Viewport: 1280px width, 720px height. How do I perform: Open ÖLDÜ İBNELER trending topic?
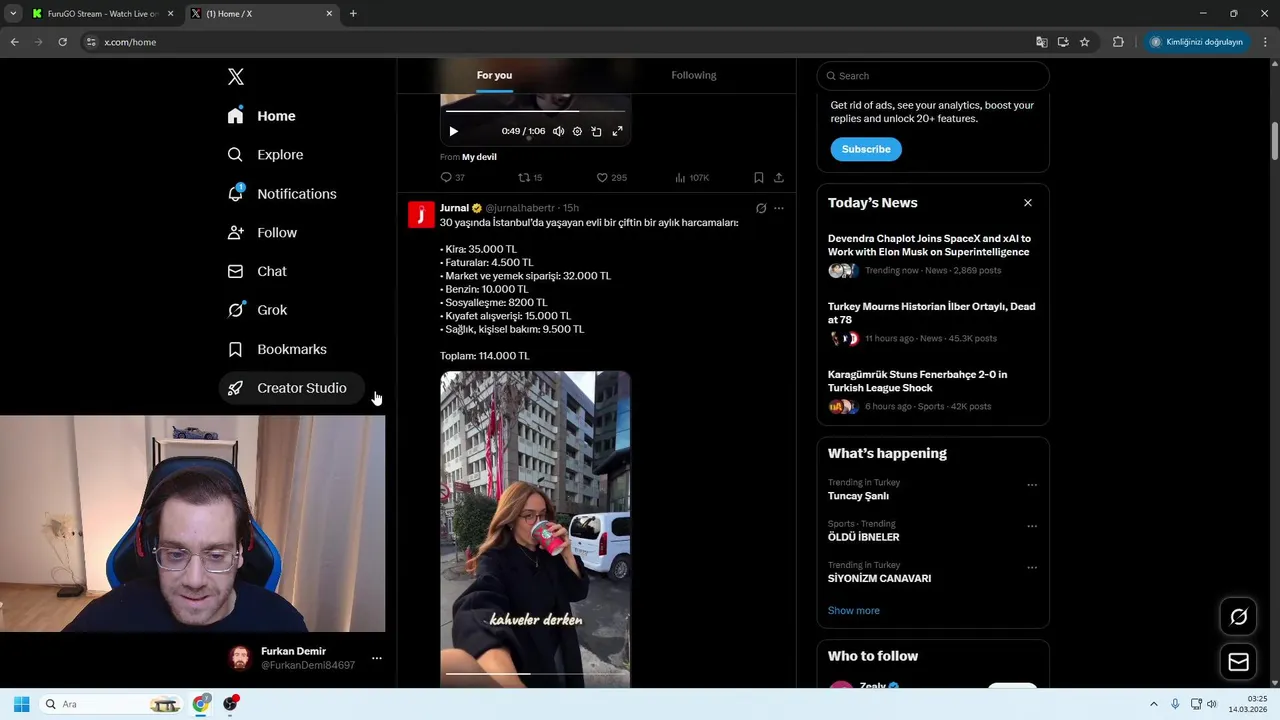point(863,537)
